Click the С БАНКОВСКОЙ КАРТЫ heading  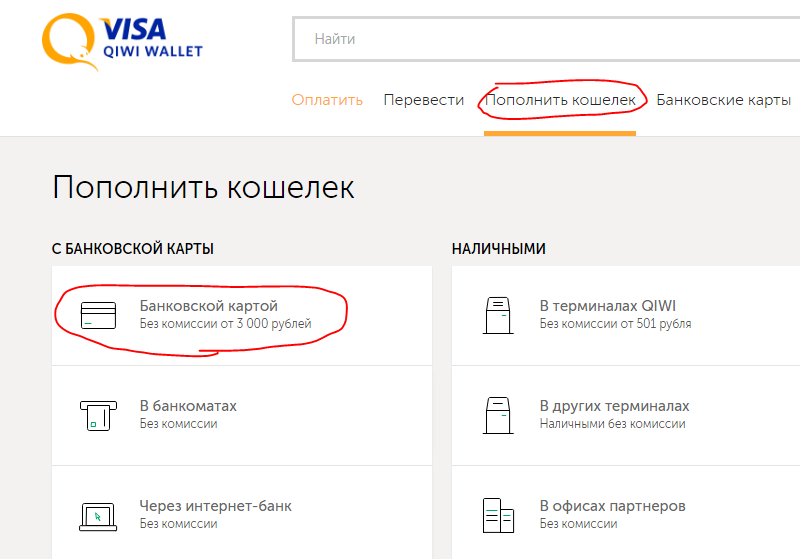coord(133,249)
